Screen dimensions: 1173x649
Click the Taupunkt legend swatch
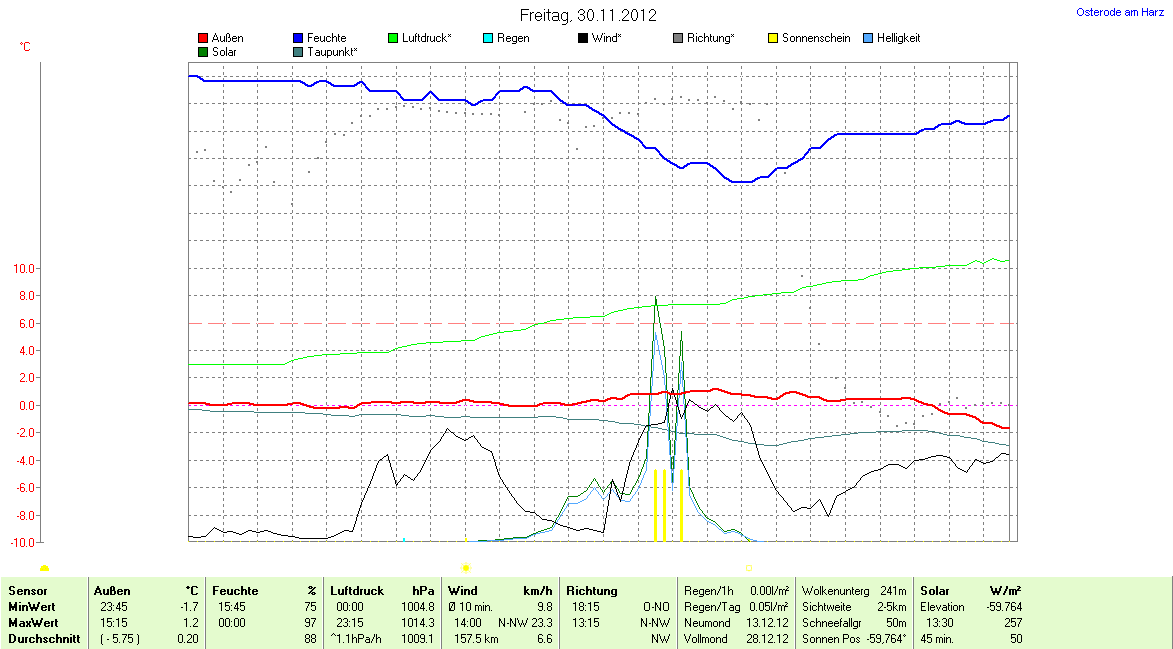[298, 52]
